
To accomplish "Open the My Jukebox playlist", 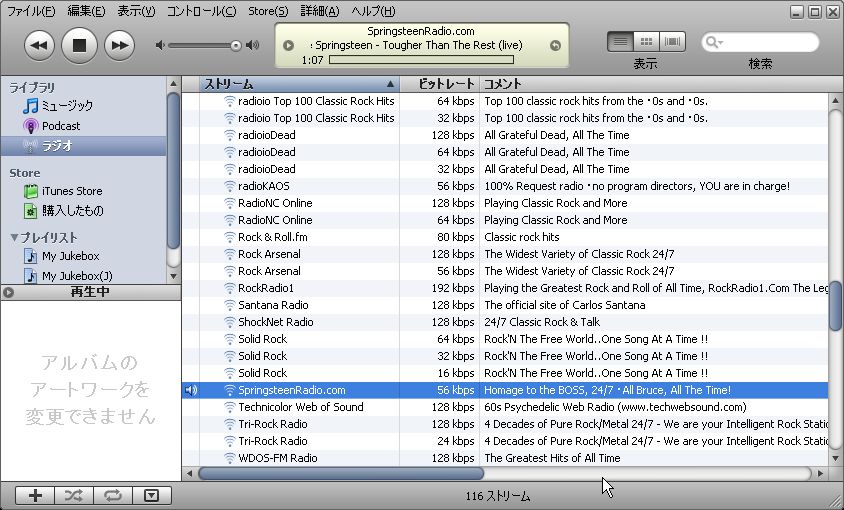I will click(x=71, y=256).
